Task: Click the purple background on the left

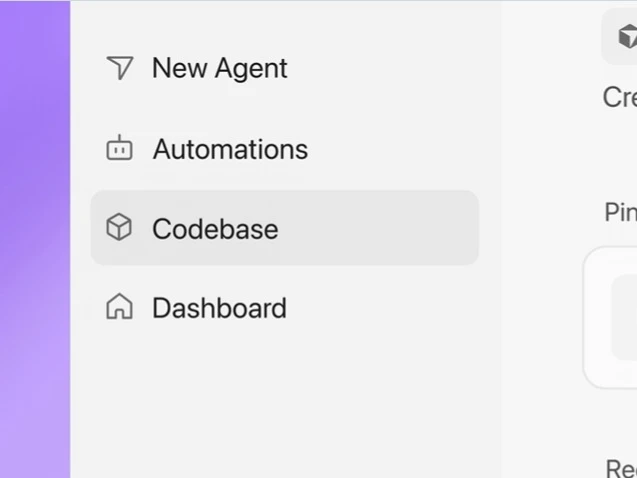Action: 35,240
